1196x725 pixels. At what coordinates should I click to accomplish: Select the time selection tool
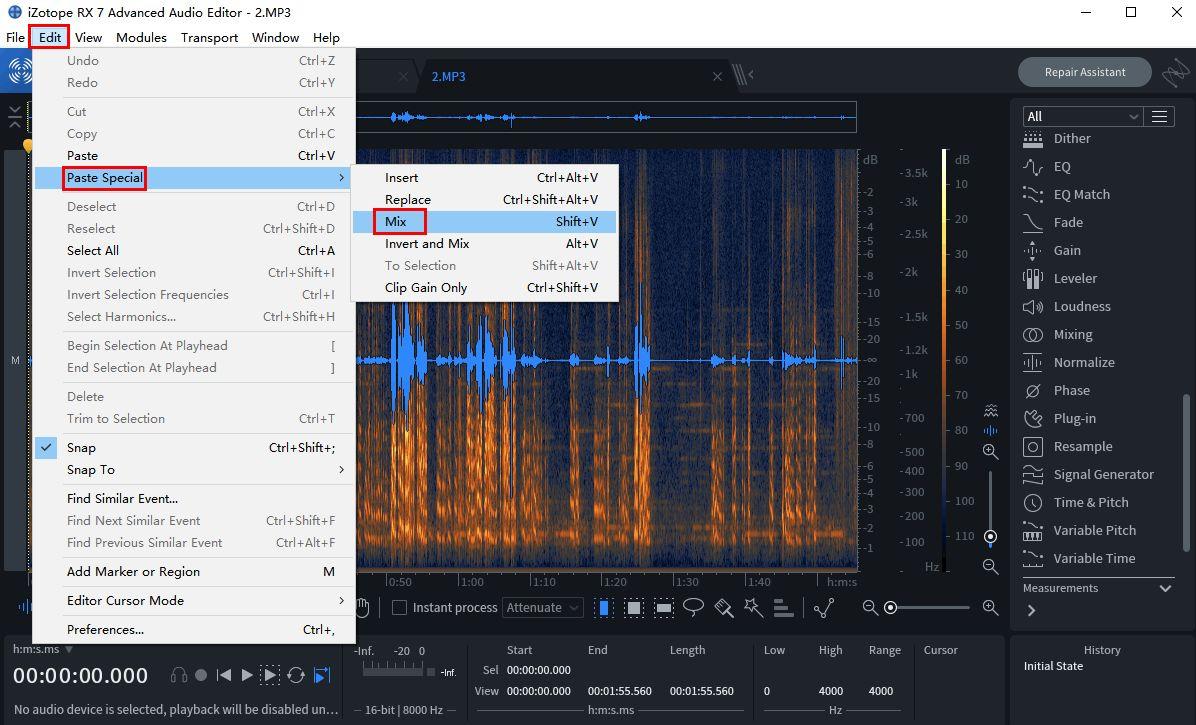pos(603,608)
